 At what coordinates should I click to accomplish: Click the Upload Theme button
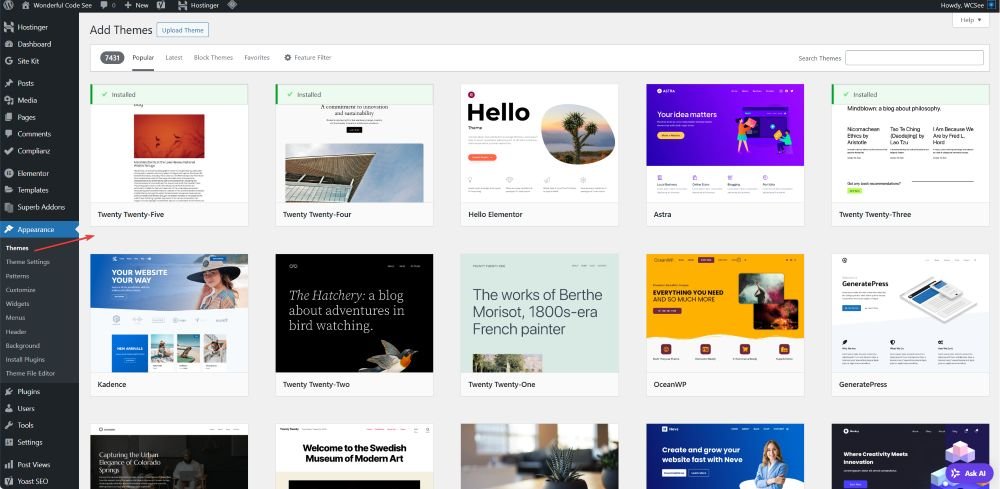point(182,30)
